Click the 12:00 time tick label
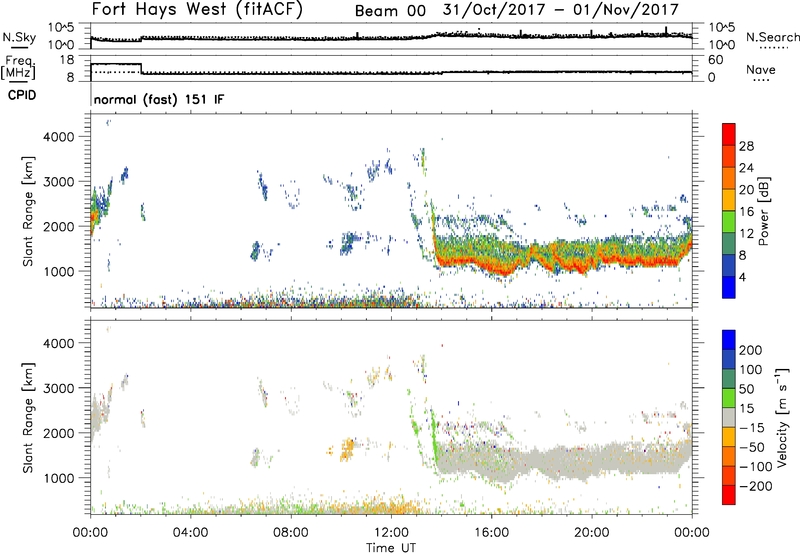Image resolution: width=800 pixels, height=554 pixels. 391,533
